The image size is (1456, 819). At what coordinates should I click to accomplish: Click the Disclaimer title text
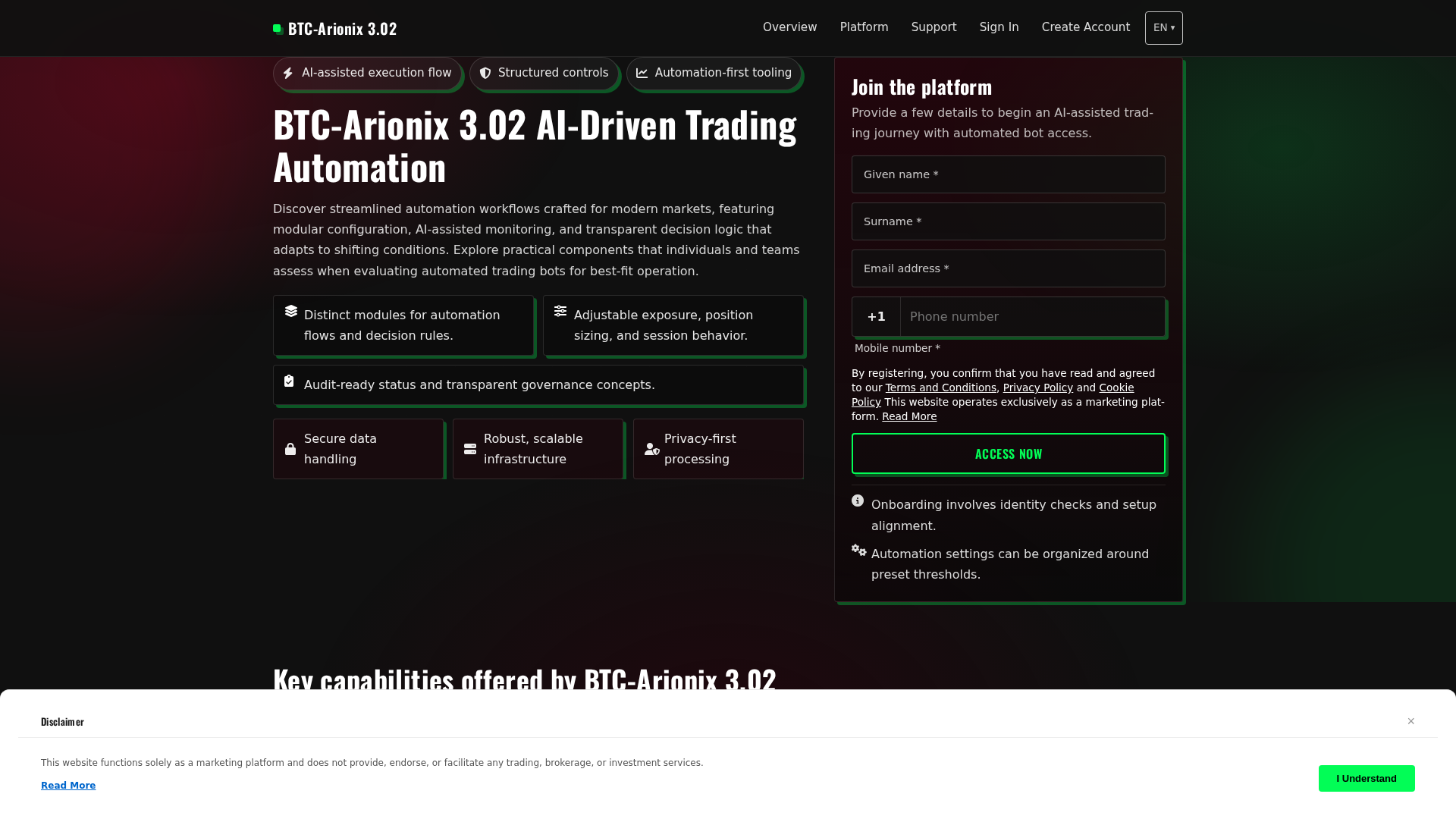pyautogui.click(x=62, y=722)
